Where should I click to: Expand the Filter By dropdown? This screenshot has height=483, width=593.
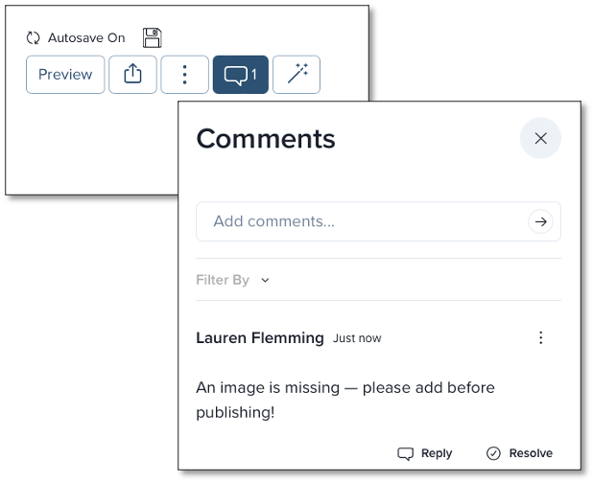233,280
